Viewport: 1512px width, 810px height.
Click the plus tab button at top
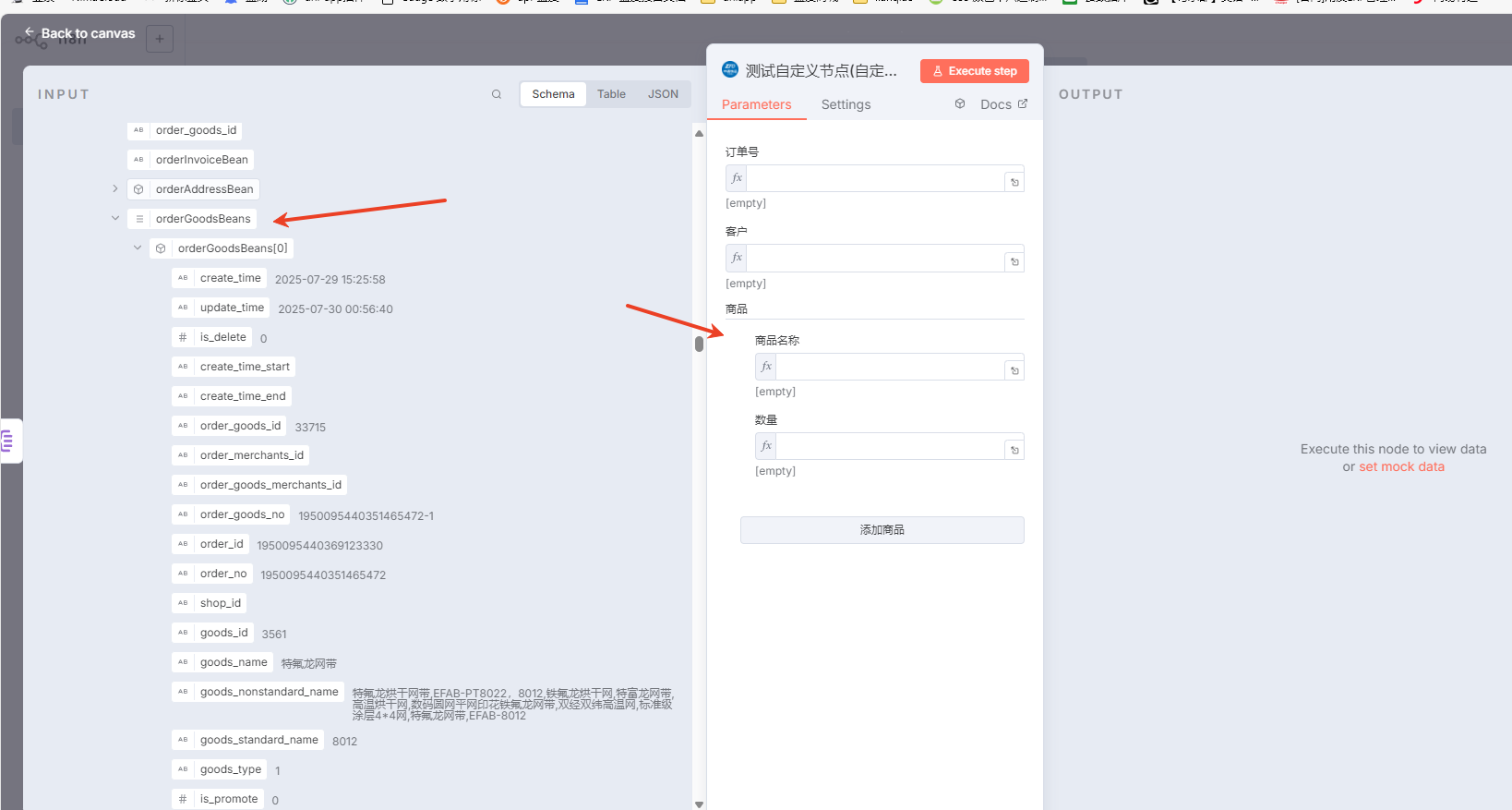(160, 39)
